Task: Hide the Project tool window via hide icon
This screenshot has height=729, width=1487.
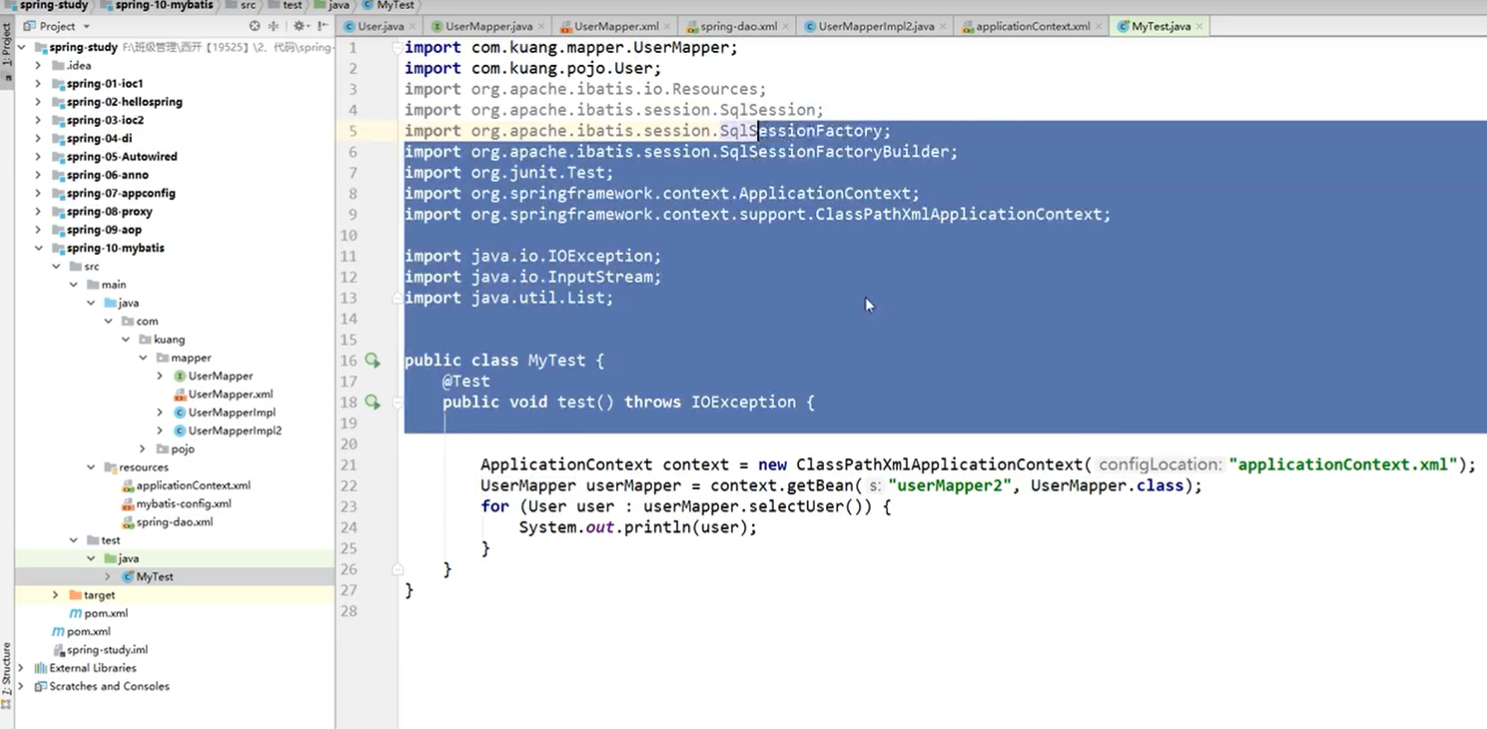Action: point(321,26)
